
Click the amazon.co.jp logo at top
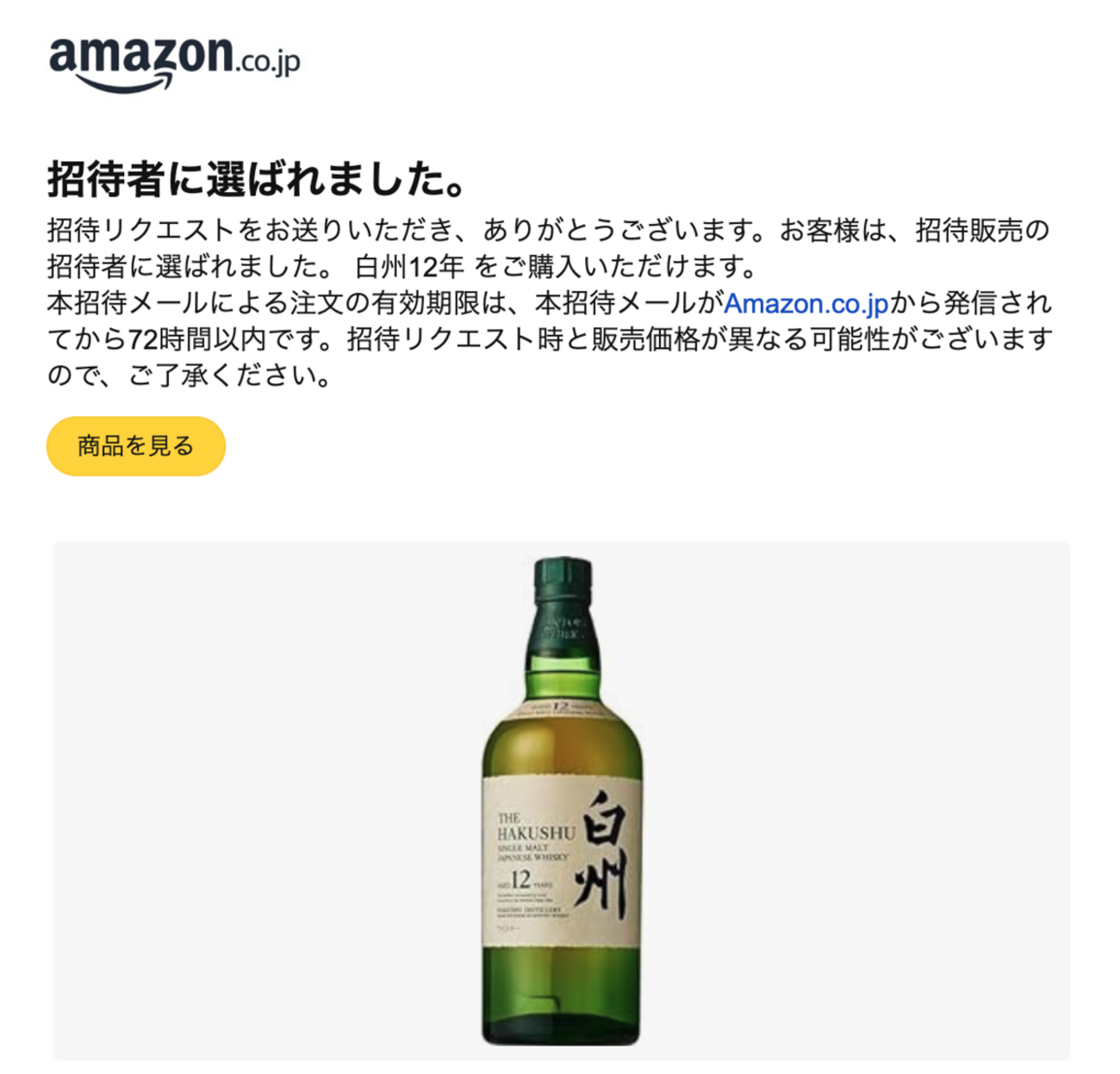175,63
